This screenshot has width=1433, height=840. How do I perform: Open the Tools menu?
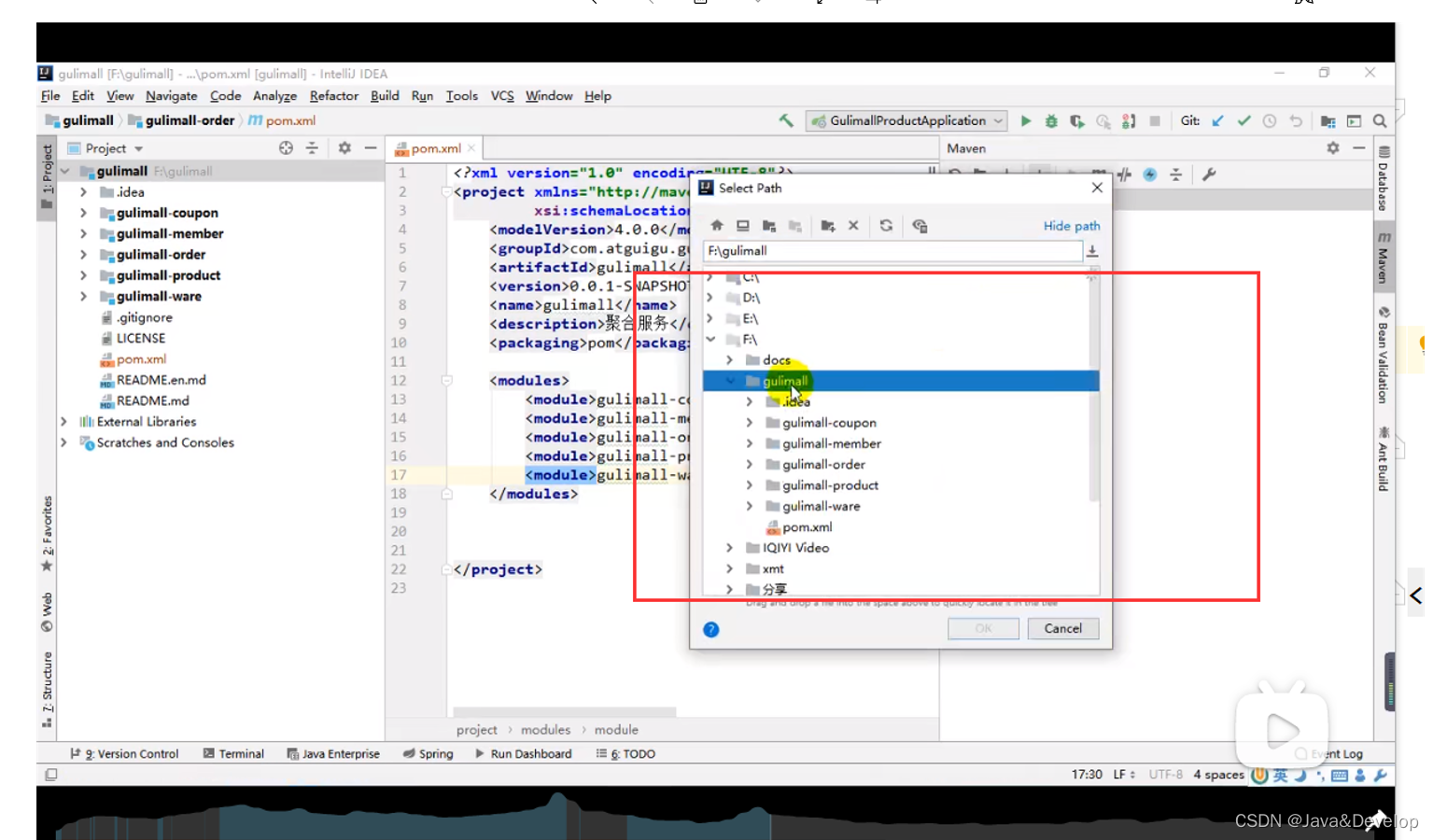(461, 96)
